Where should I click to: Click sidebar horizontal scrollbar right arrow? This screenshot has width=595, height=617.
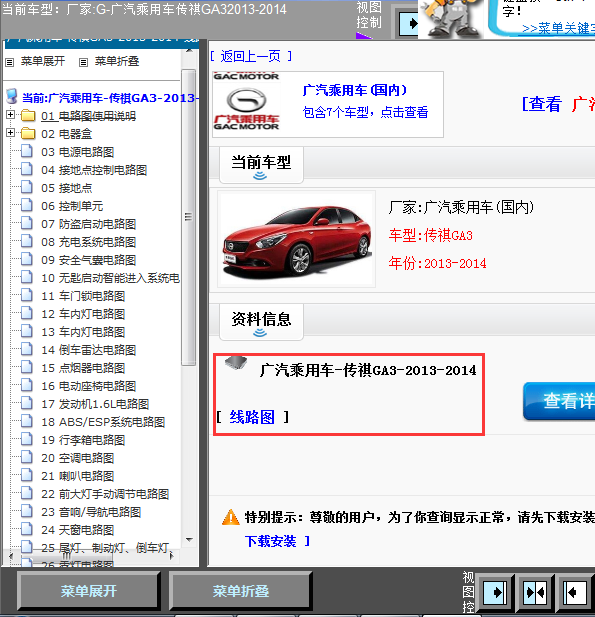[171, 556]
